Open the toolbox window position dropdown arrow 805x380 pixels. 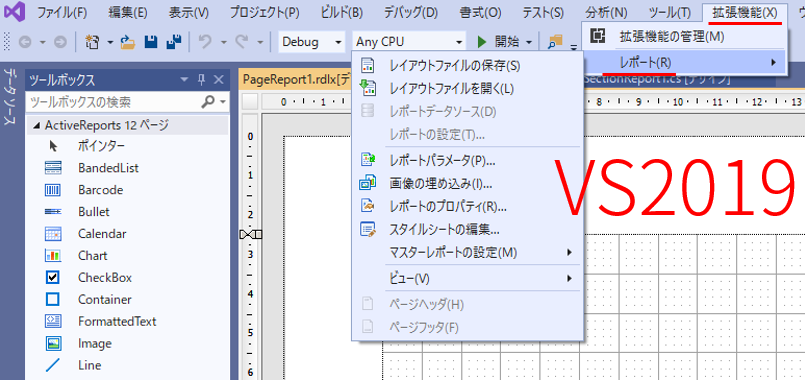coord(185,80)
